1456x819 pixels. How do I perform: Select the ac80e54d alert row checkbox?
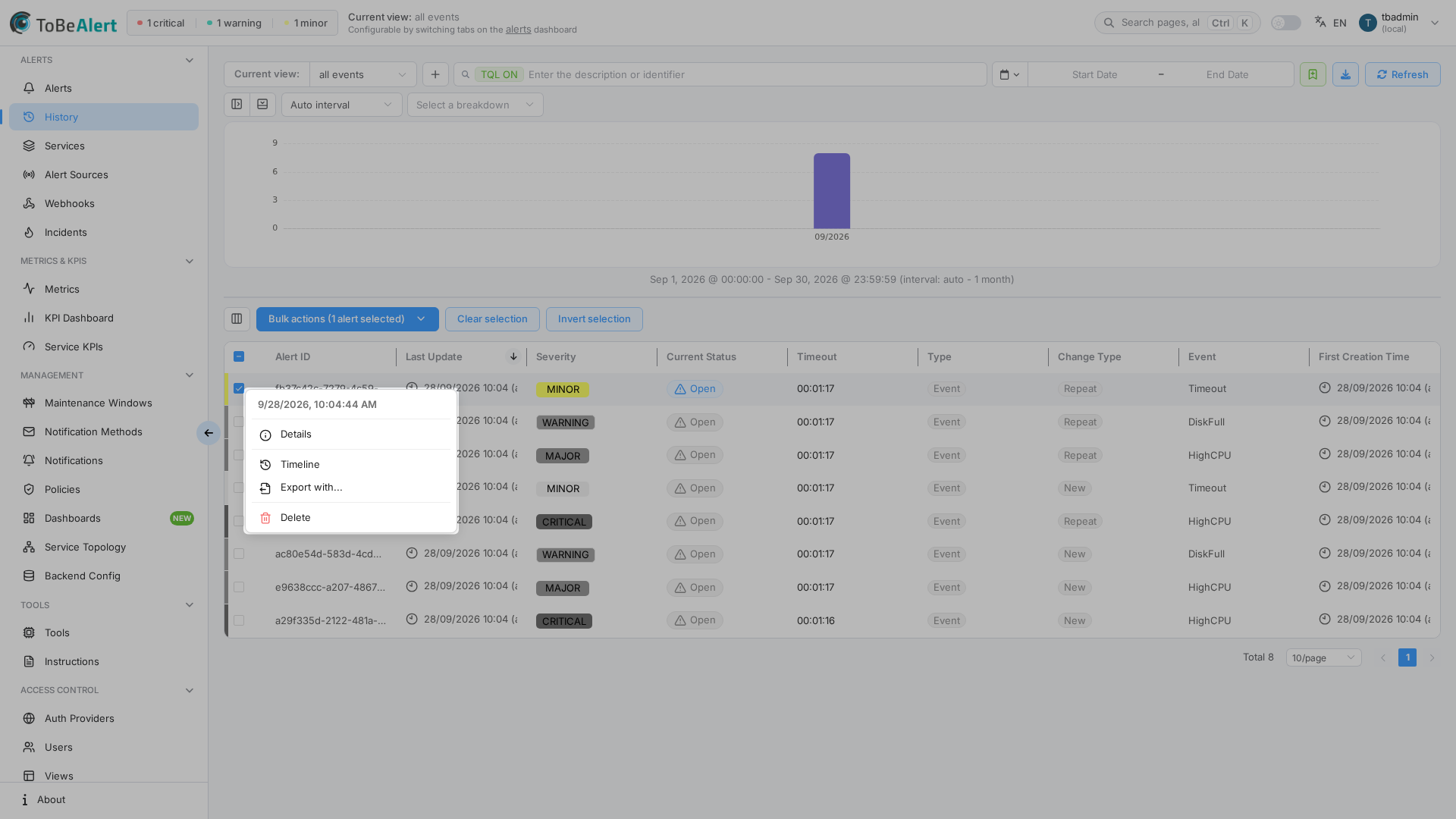click(239, 554)
